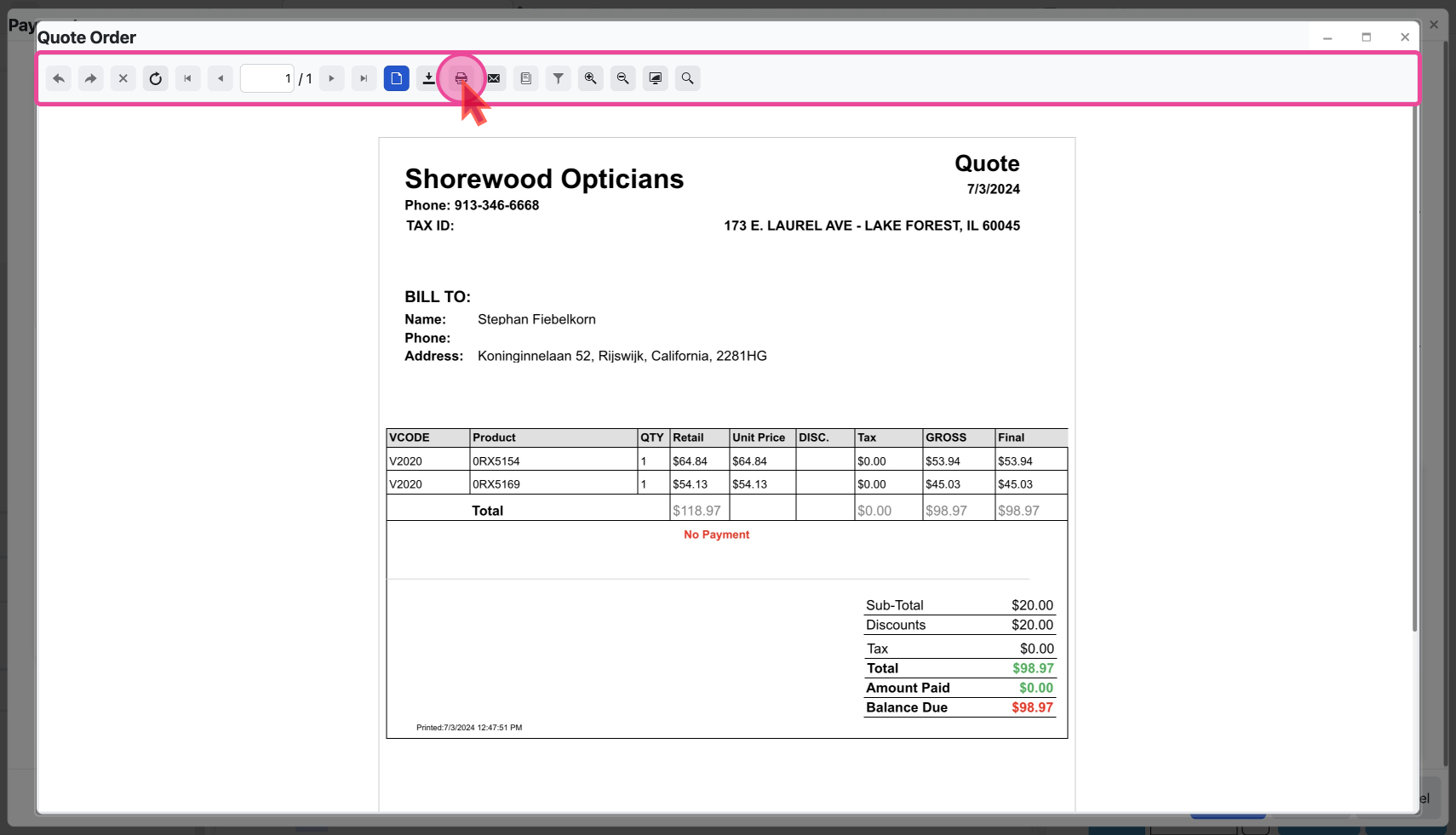
Task: Zoom in on the quote report
Action: 590,78
